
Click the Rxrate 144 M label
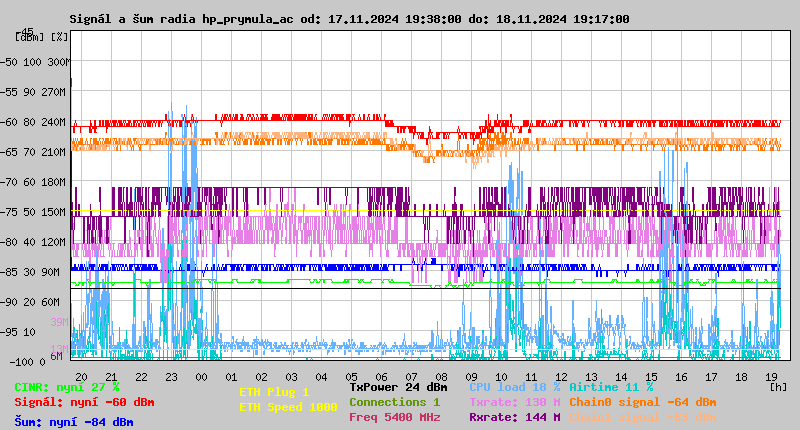tap(515, 417)
